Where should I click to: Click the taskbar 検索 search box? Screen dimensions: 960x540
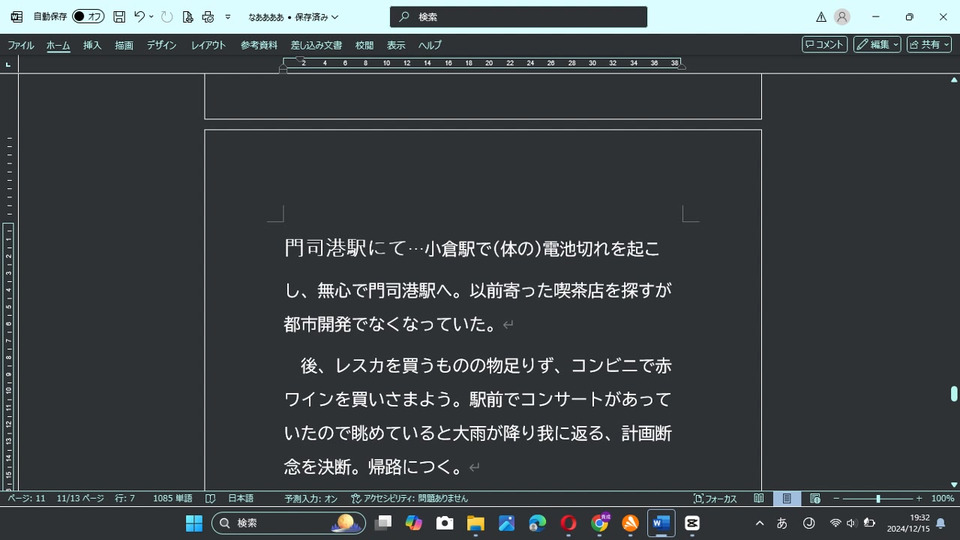coord(288,523)
